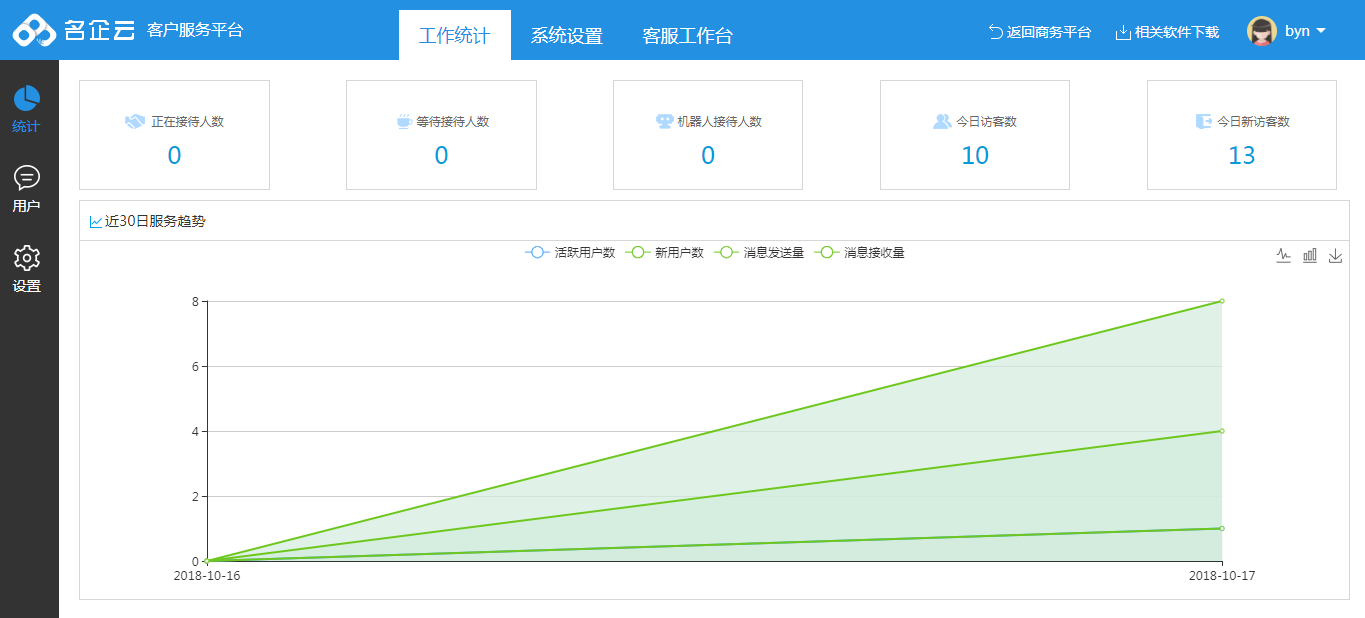Screen dimensions: 1365x618
Task: Switch to 系统设置 tab
Action: coord(566,36)
